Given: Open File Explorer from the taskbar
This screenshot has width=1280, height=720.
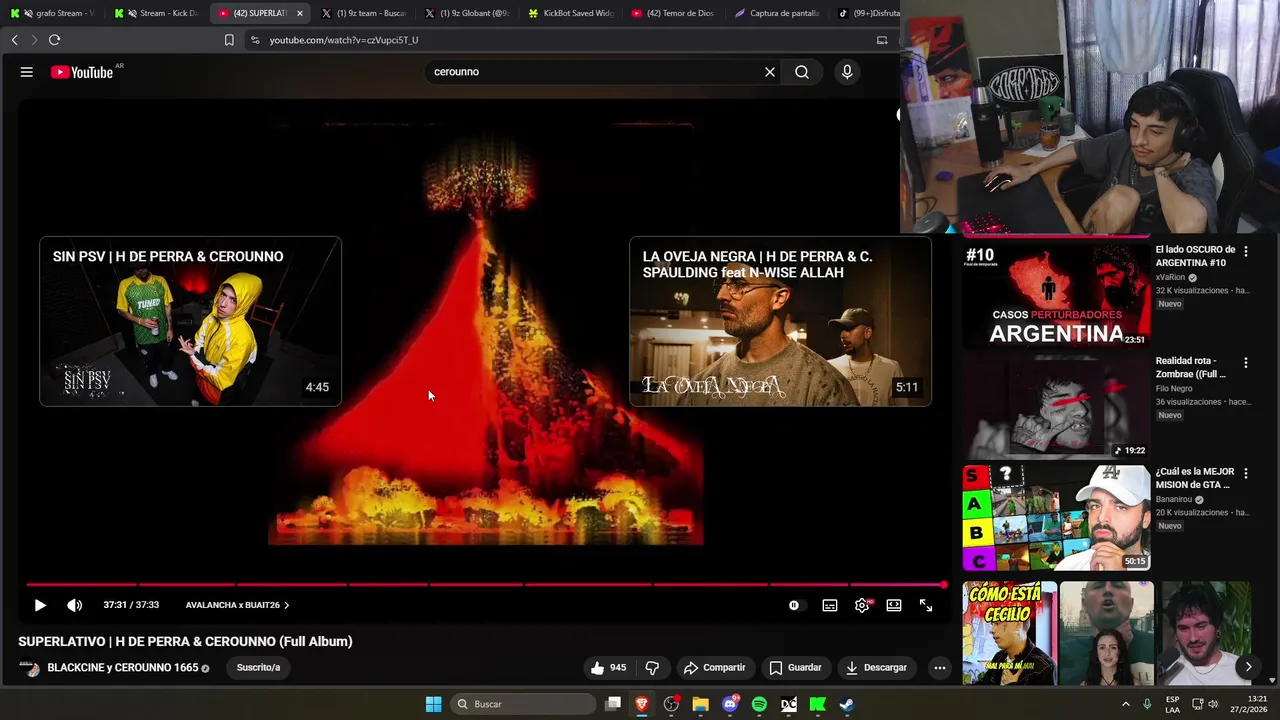Looking at the screenshot, I should (x=700, y=704).
